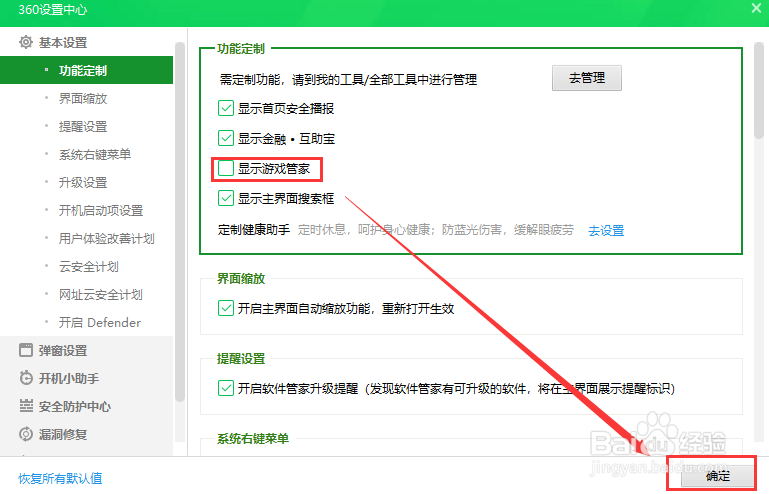This screenshot has height=494, width=769.
Task: Uncheck 显示首页安全播报 checkbox
Action: click(x=226, y=108)
